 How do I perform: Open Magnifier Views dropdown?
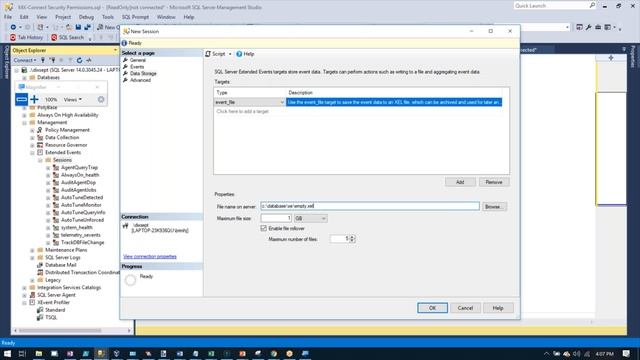click(x=72, y=99)
